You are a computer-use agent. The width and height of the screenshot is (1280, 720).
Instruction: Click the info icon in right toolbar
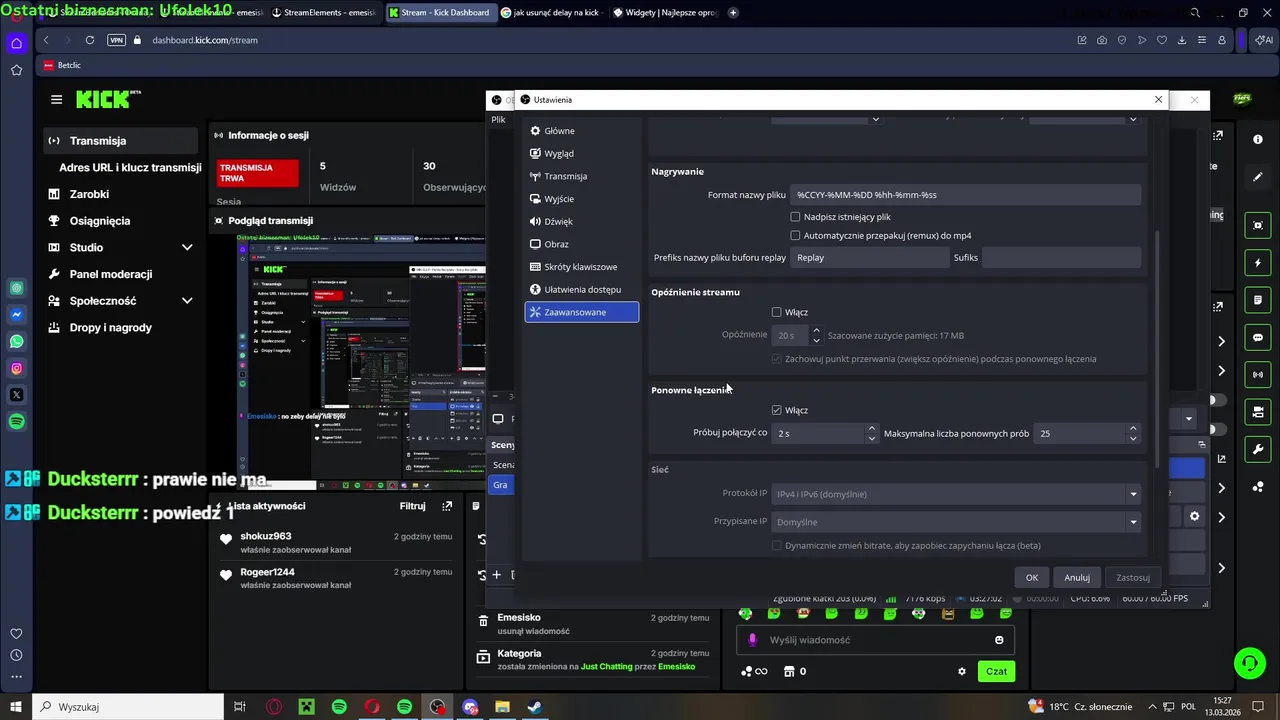coord(1258,139)
